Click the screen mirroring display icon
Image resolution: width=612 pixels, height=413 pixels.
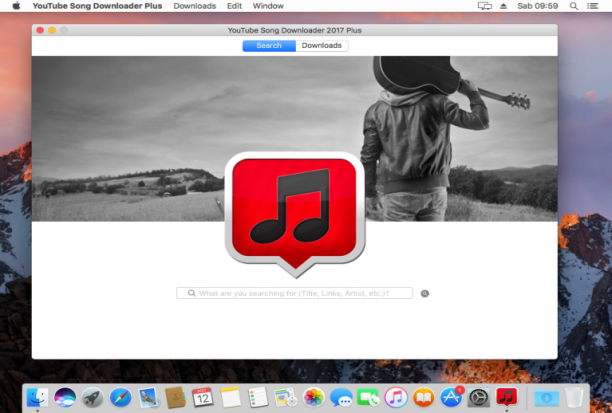click(x=485, y=6)
